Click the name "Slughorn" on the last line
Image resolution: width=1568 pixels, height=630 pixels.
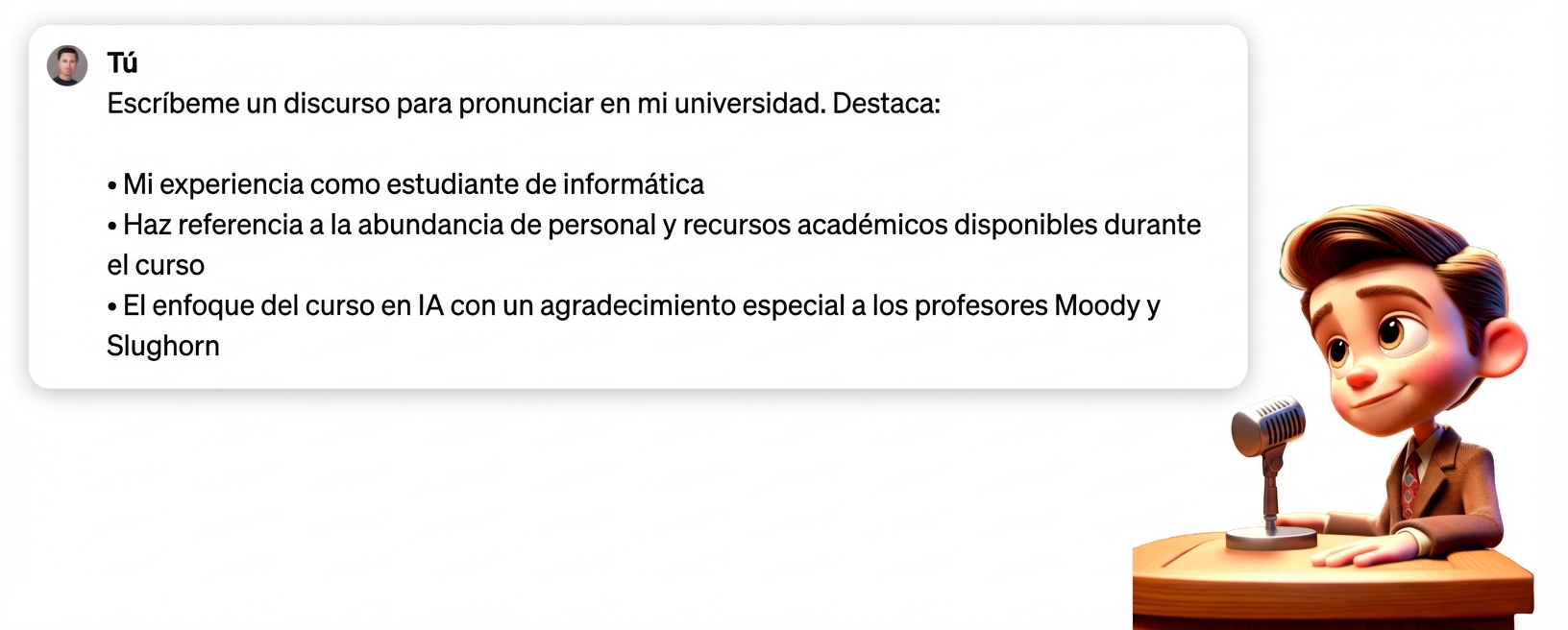tap(163, 346)
